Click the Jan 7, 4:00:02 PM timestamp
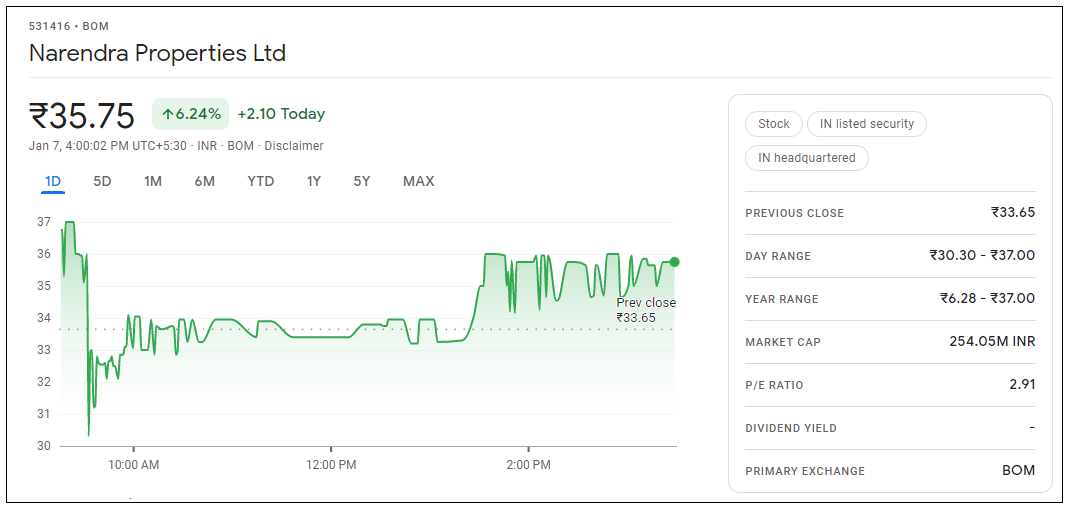The height and width of the screenshot is (510, 1066). pos(107,146)
